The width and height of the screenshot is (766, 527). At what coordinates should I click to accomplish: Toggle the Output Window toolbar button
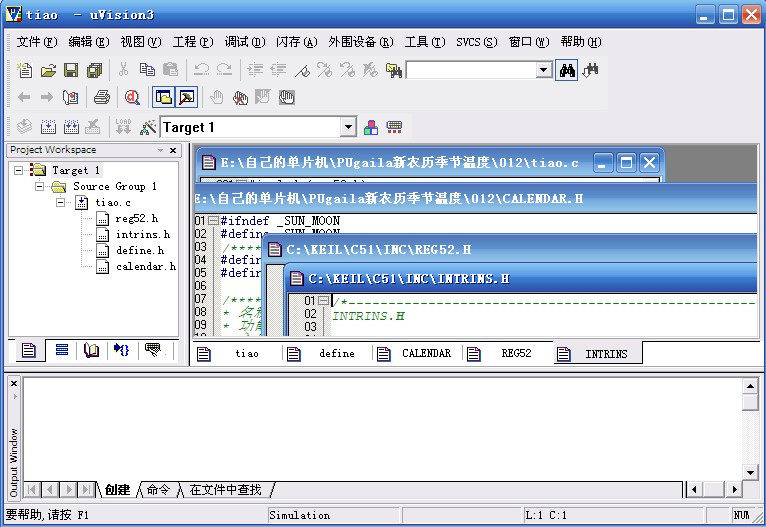(x=187, y=97)
